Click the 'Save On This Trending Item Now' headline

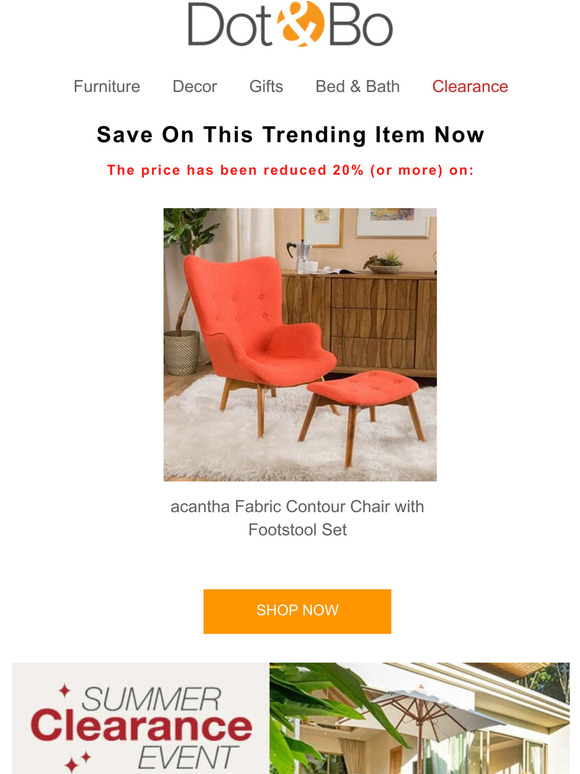[x=290, y=134]
